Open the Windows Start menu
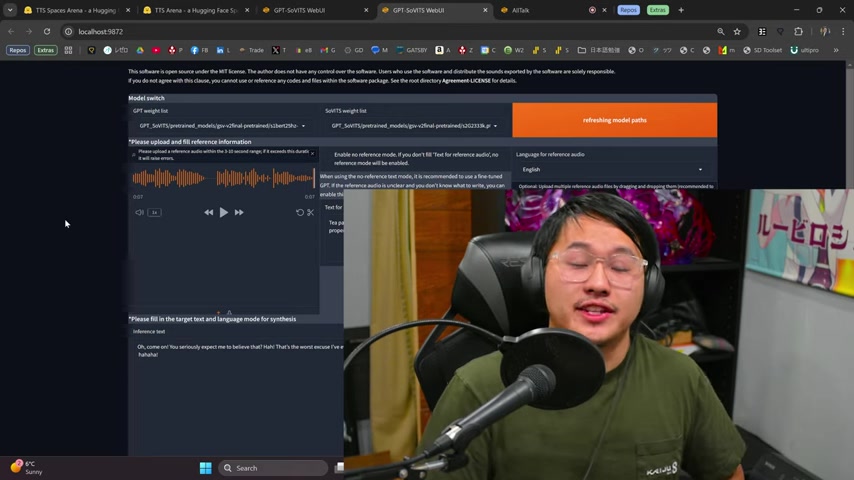Viewport: 854px width, 480px height. pos(205,468)
